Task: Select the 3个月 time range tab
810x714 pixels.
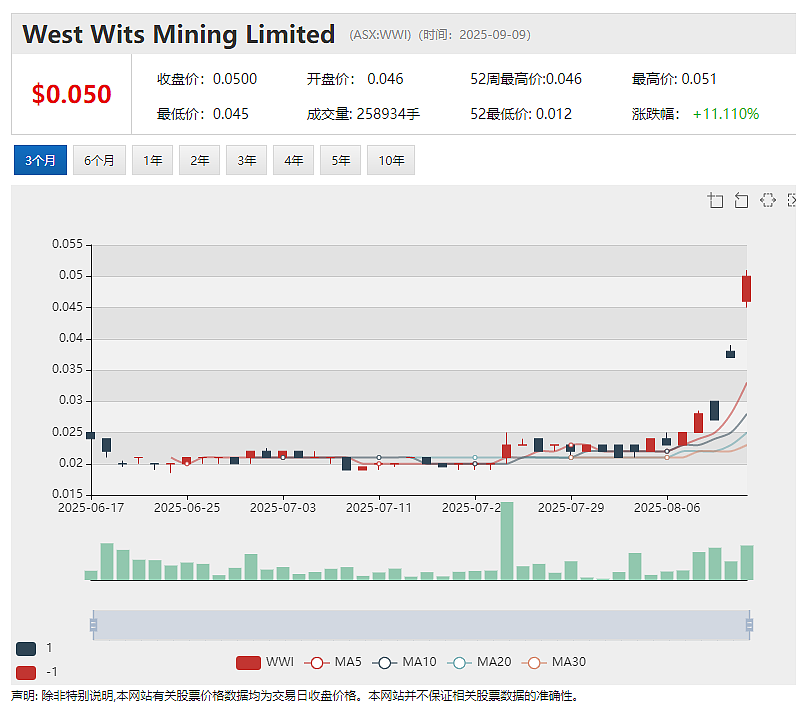Action: click(x=40, y=160)
